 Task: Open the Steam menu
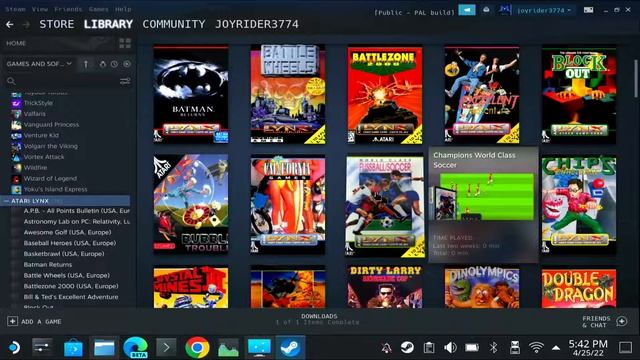pyautogui.click(x=16, y=9)
